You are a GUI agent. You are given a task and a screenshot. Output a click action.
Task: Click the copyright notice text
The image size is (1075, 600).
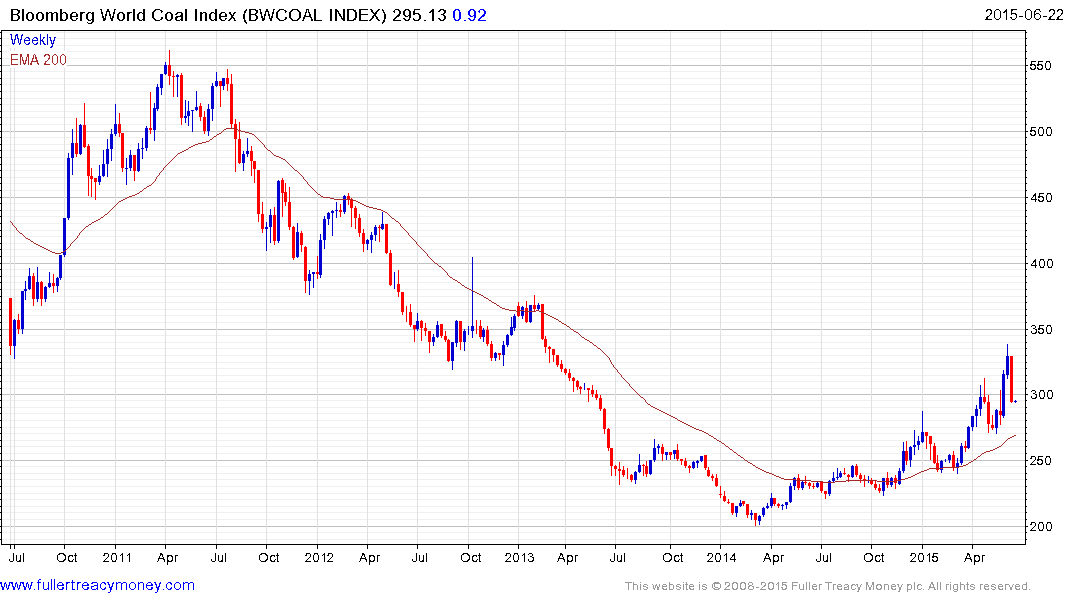828,586
